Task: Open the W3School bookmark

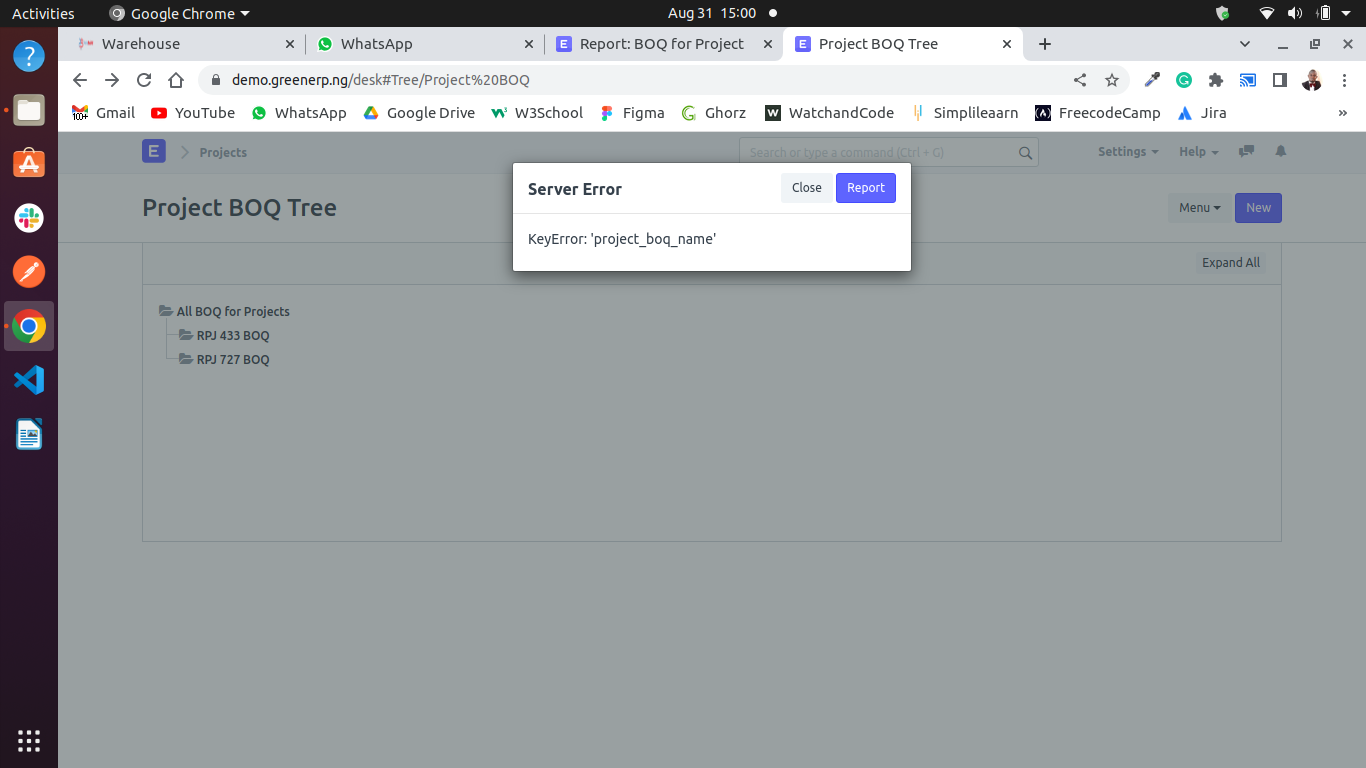Action: tap(537, 113)
